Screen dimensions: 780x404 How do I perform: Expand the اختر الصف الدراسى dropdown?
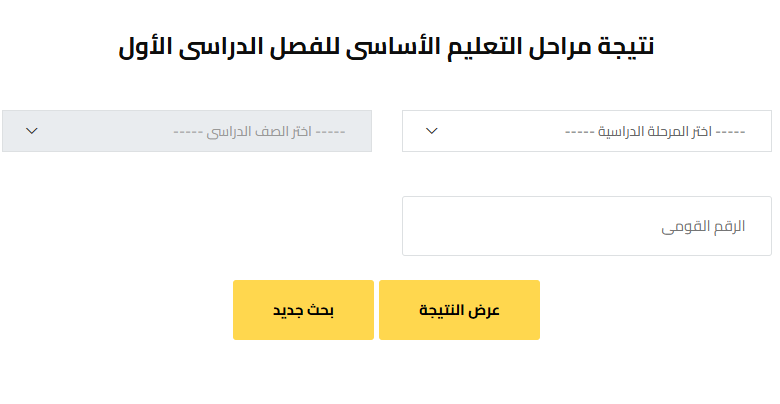coord(187,131)
